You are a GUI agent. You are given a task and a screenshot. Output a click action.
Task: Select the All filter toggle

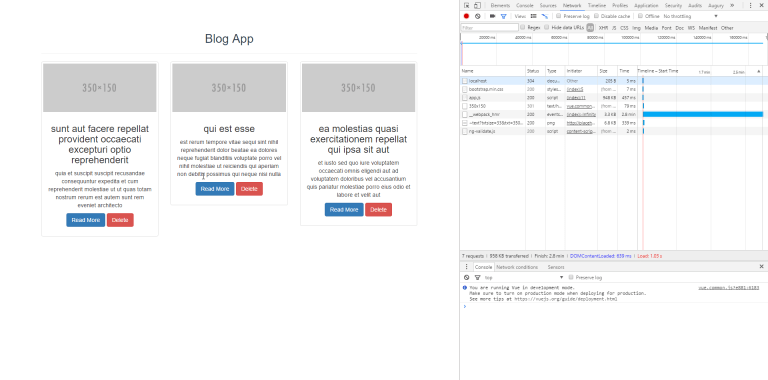pyautogui.click(x=590, y=28)
